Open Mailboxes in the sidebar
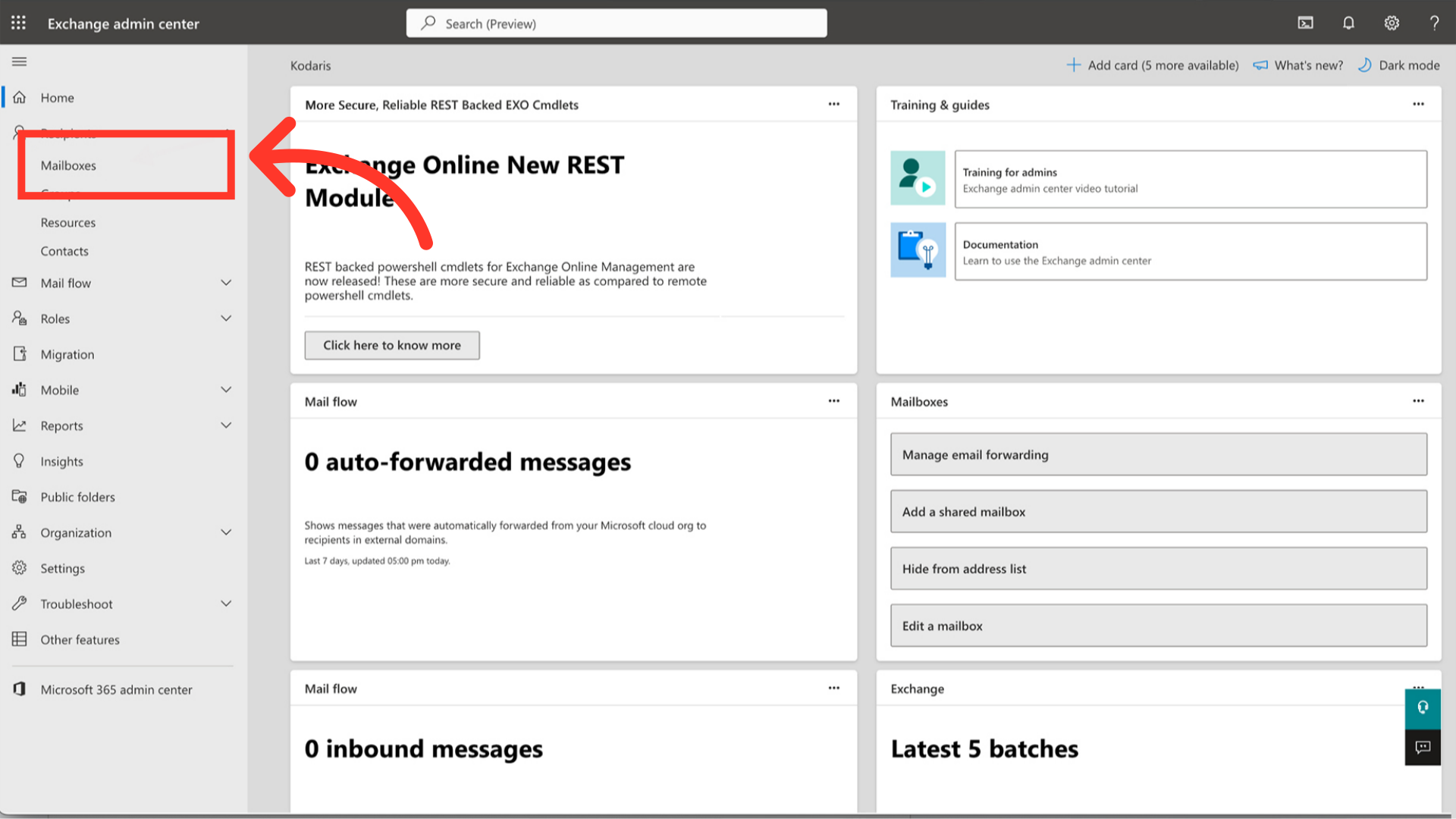 pos(68,165)
